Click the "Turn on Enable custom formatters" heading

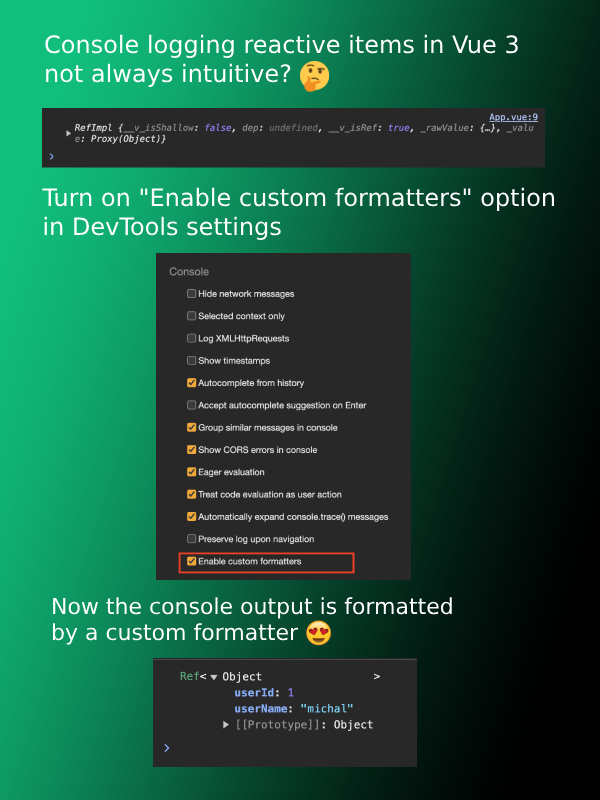pos(299,212)
